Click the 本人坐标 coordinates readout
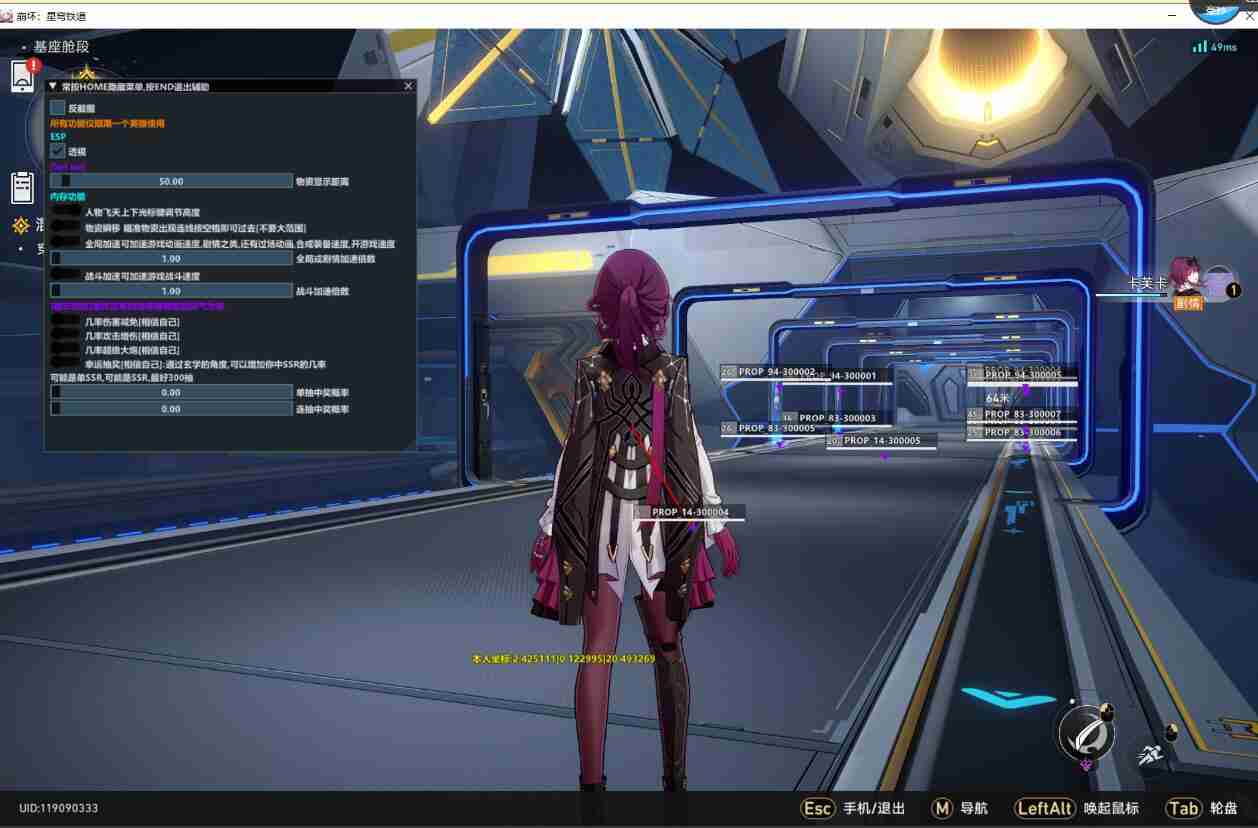 click(563, 659)
